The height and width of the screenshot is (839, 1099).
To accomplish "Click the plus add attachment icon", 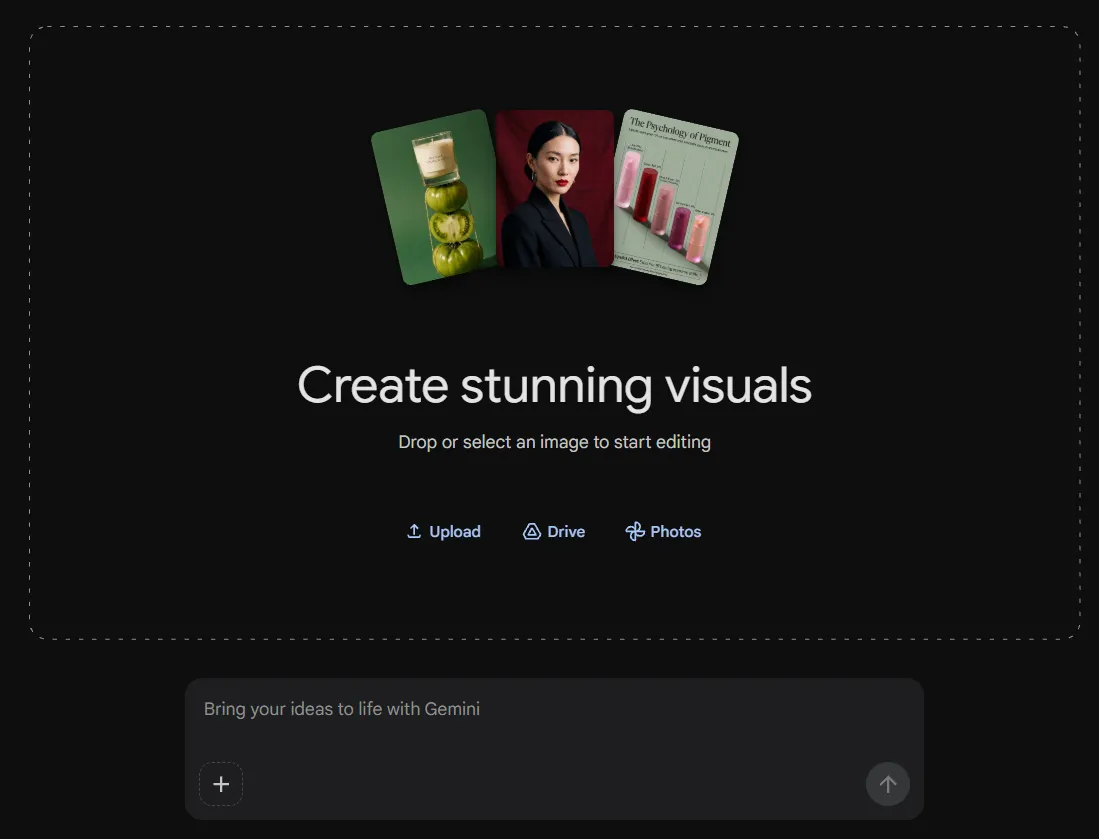I will (x=221, y=784).
